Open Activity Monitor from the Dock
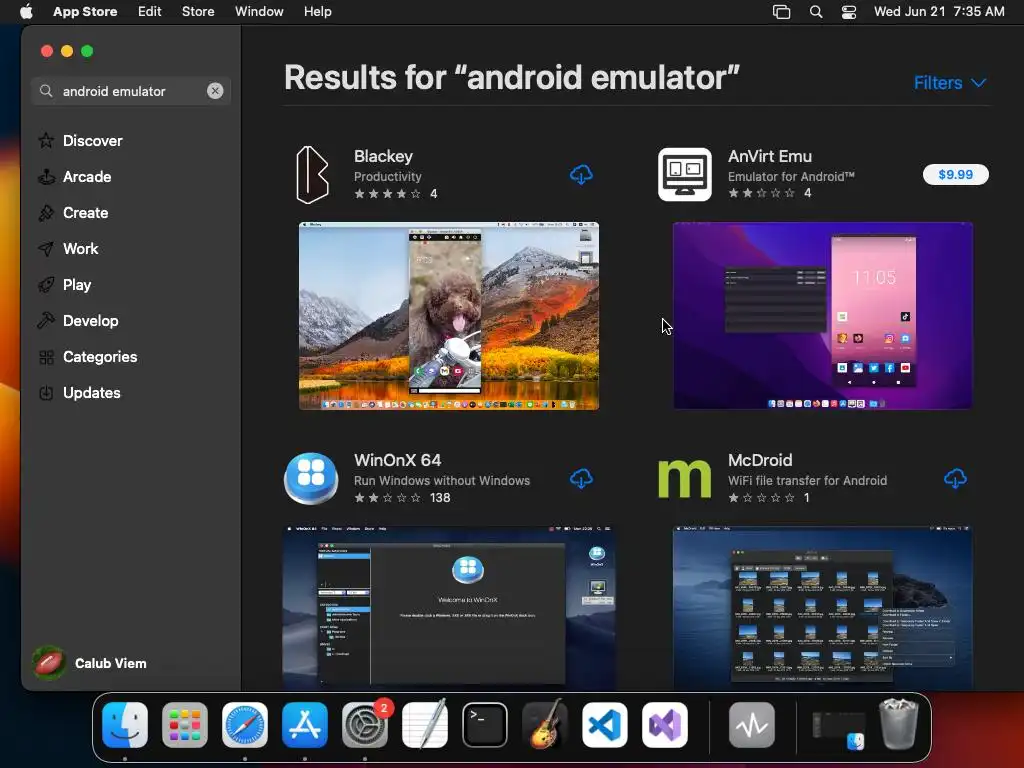Image resolution: width=1024 pixels, height=768 pixels. coord(752,725)
